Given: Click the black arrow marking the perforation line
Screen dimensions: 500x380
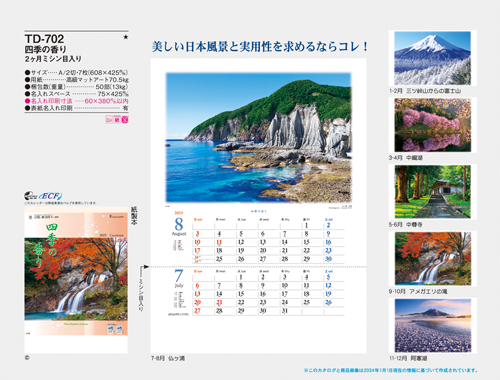Looking at the screenshot, I should click(x=146, y=267).
